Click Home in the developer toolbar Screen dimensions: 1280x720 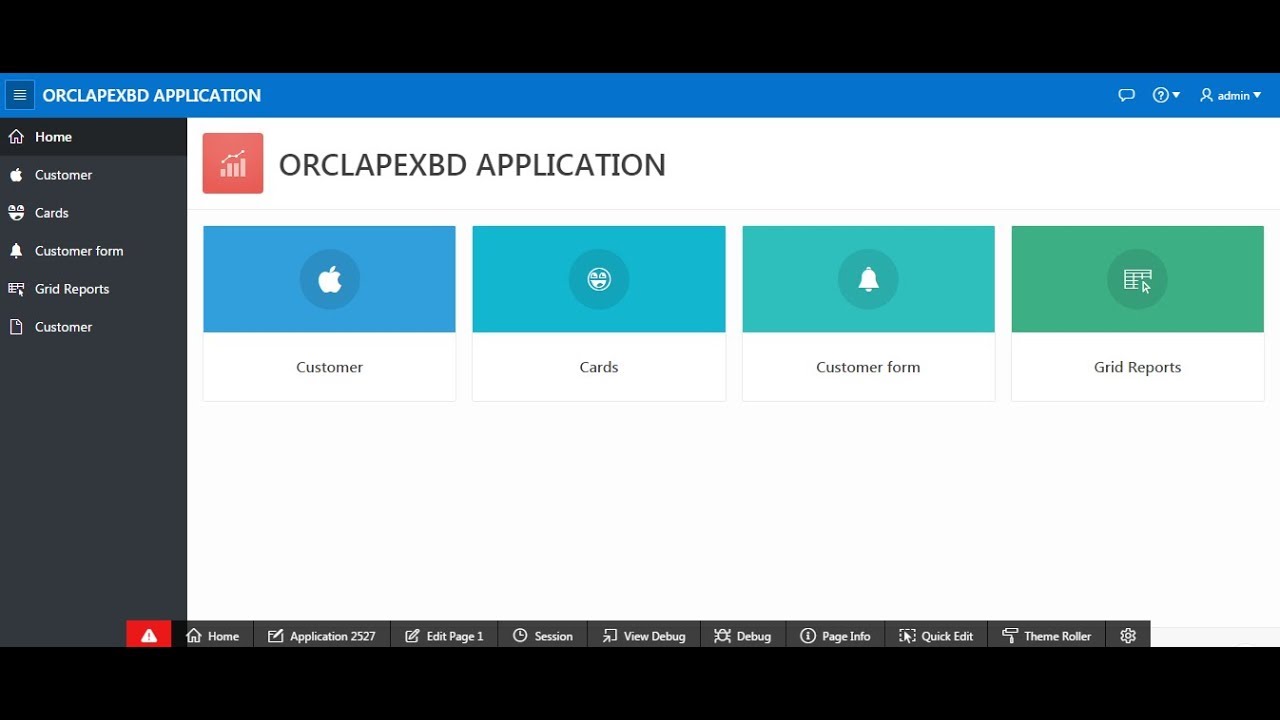point(213,636)
